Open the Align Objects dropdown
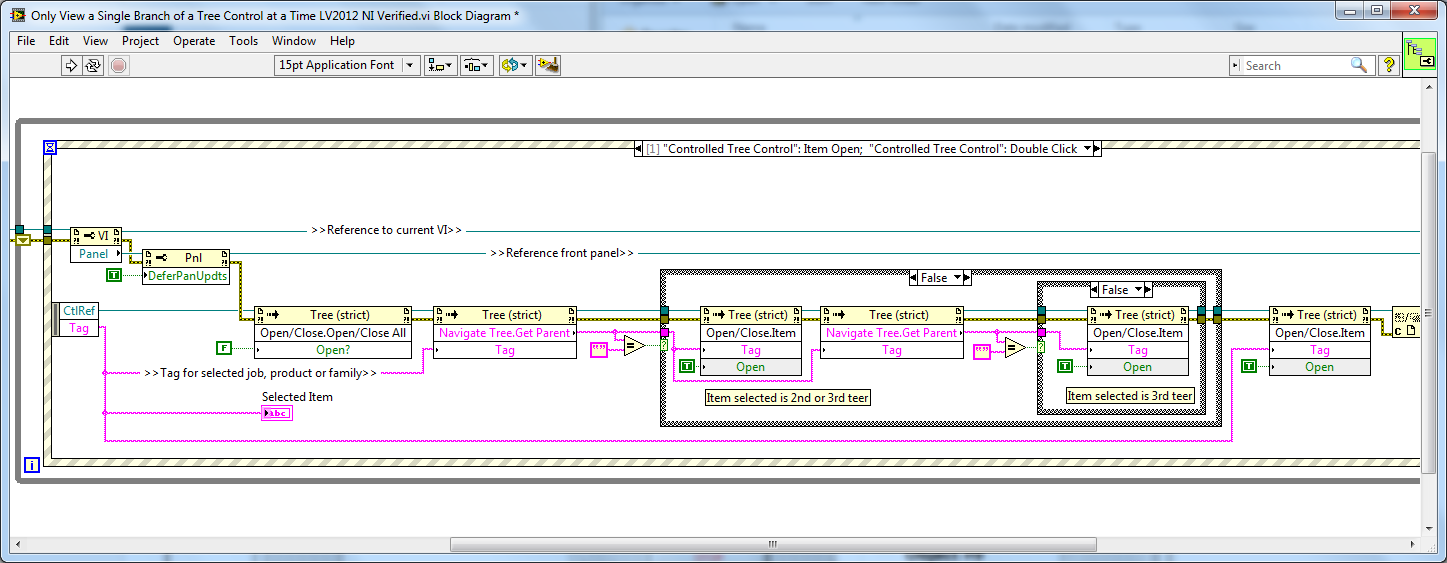The width and height of the screenshot is (1447, 563). coord(441,65)
